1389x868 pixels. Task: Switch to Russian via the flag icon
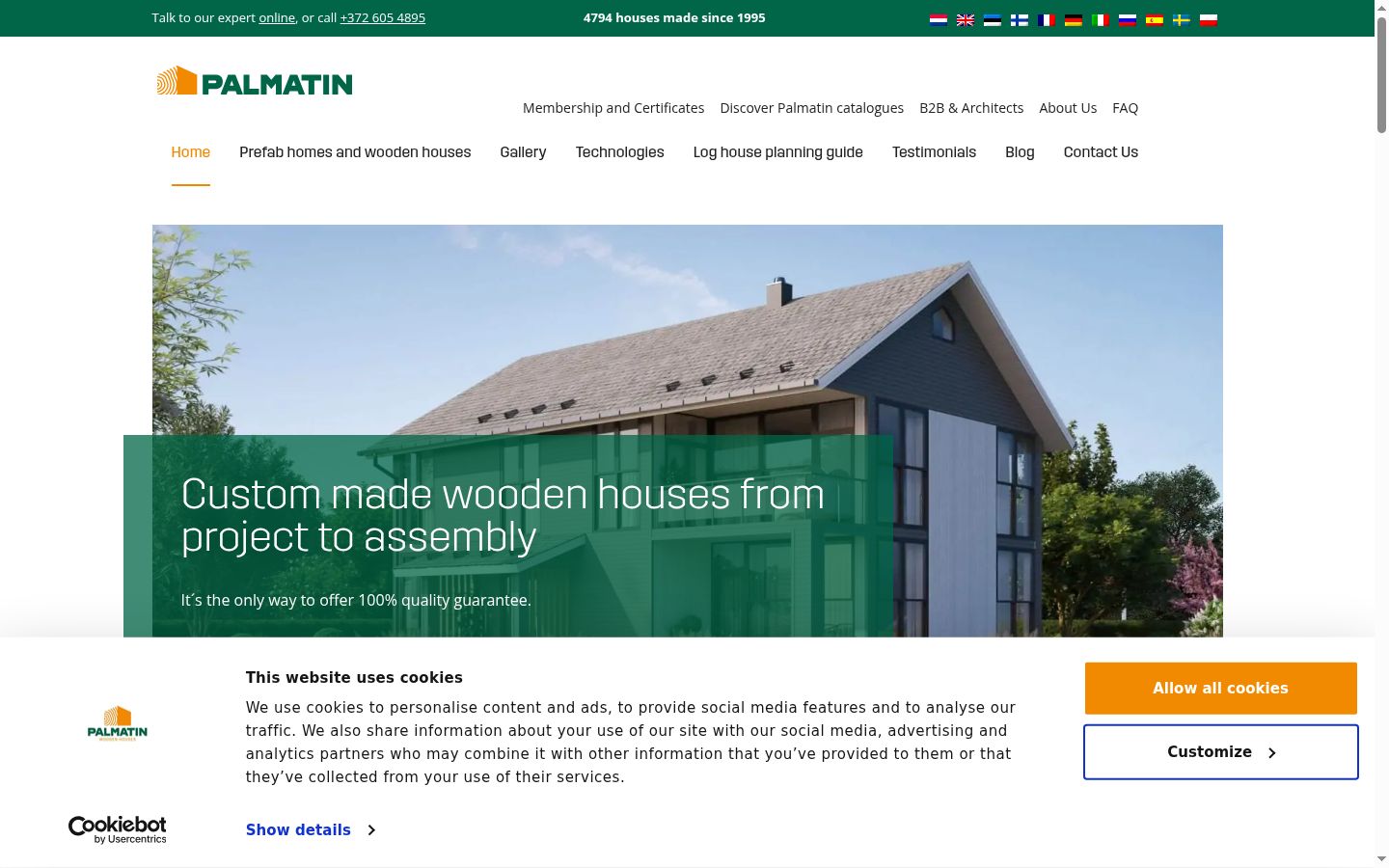coord(1127,19)
